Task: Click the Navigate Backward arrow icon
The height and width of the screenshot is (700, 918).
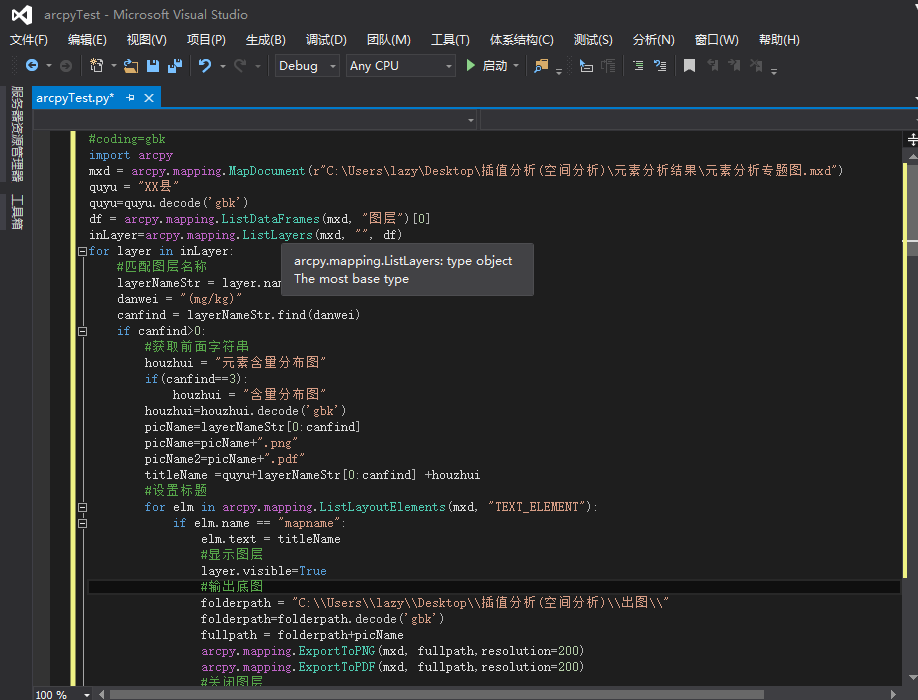Action: [x=32, y=66]
